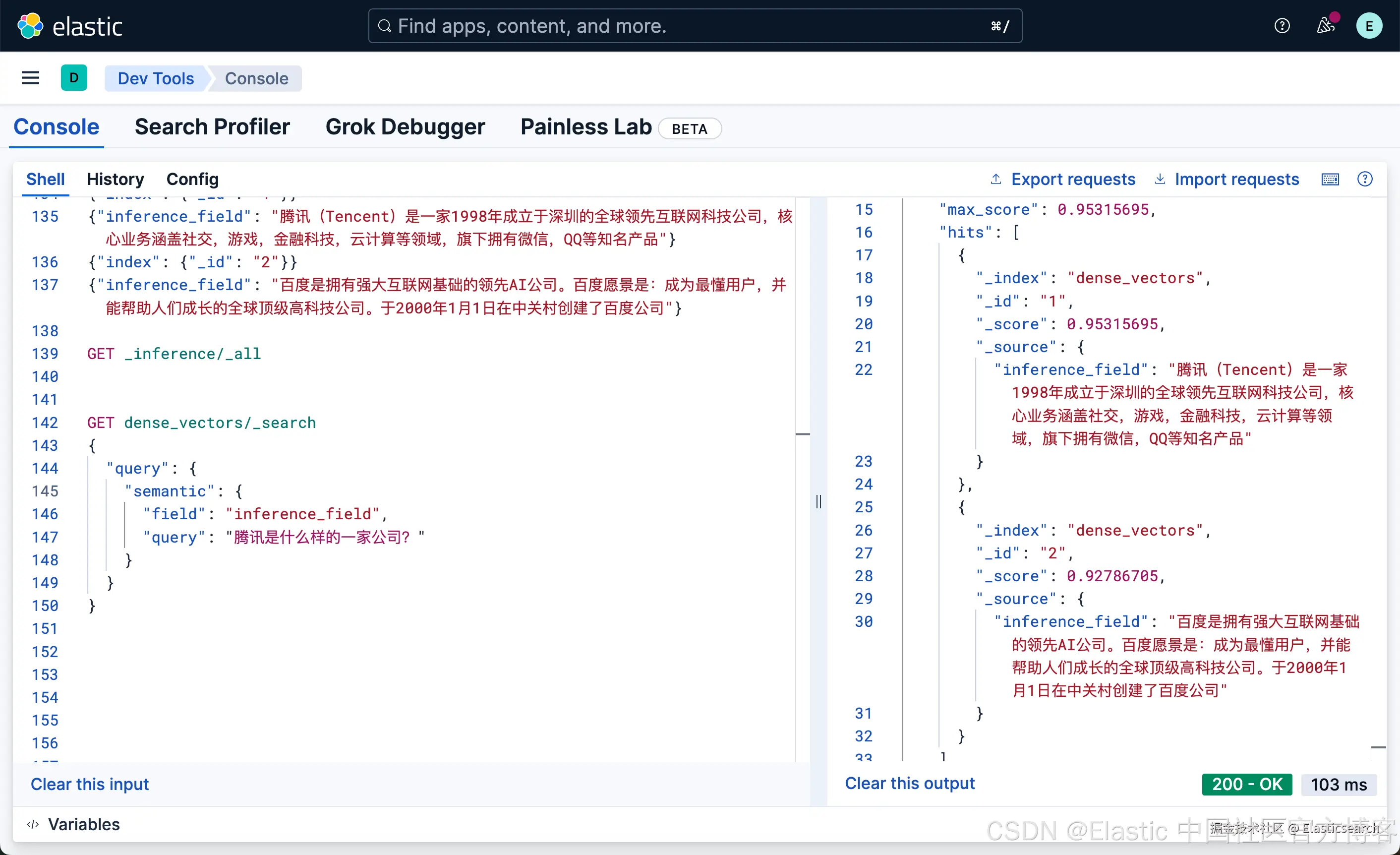The width and height of the screenshot is (1400, 855).
Task: Open the user avatar E menu
Action: [1368, 26]
